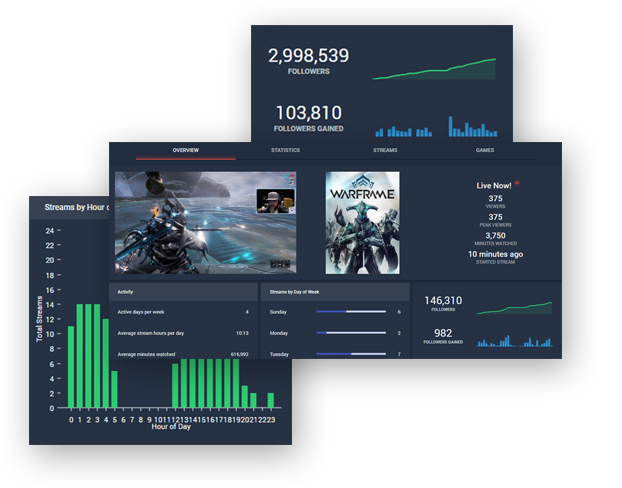Image resolution: width=622 pixels, height=488 pixels.
Task: Click '10 minutes ago' started stream text
Action: point(495,254)
